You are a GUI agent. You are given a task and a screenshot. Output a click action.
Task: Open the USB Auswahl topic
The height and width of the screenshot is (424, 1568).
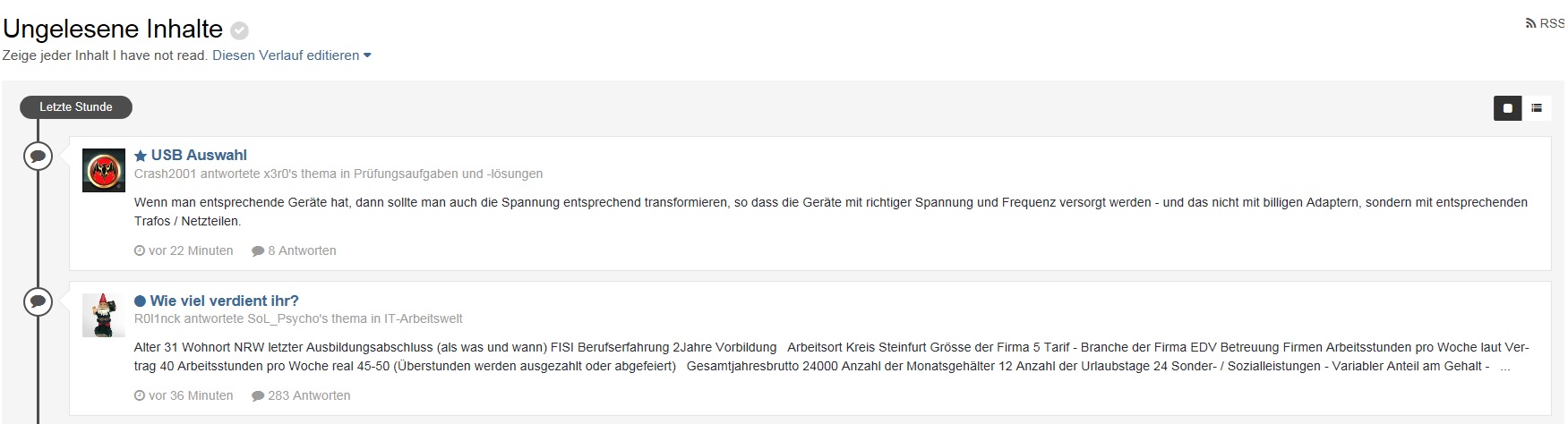click(x=199, y=155)
